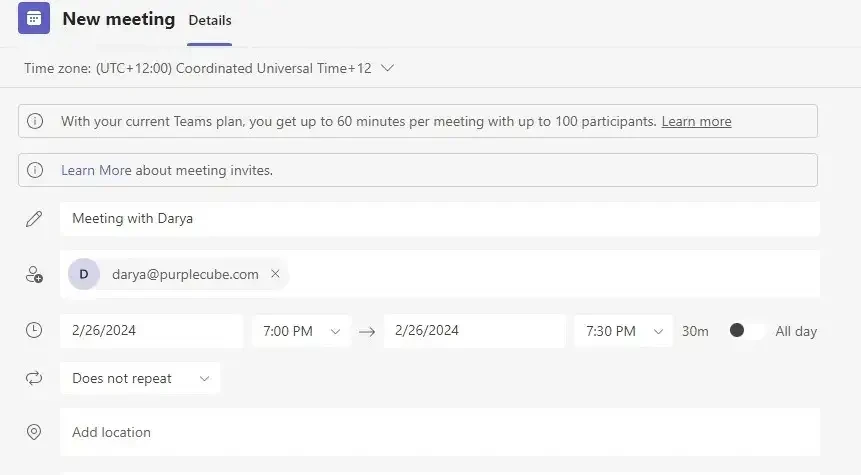
Task: Click the location pin icon
Action: [x=34, y=432]
